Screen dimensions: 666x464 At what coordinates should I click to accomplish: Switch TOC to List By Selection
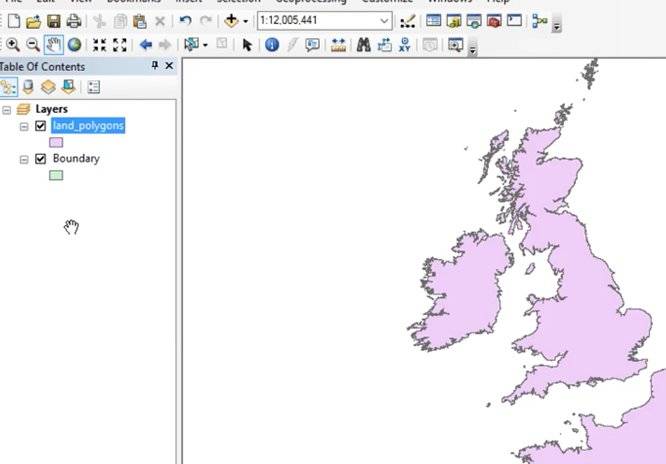coord(68,87)
